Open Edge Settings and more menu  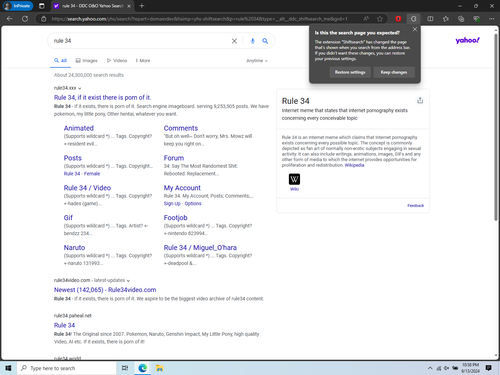click(491, 19)
